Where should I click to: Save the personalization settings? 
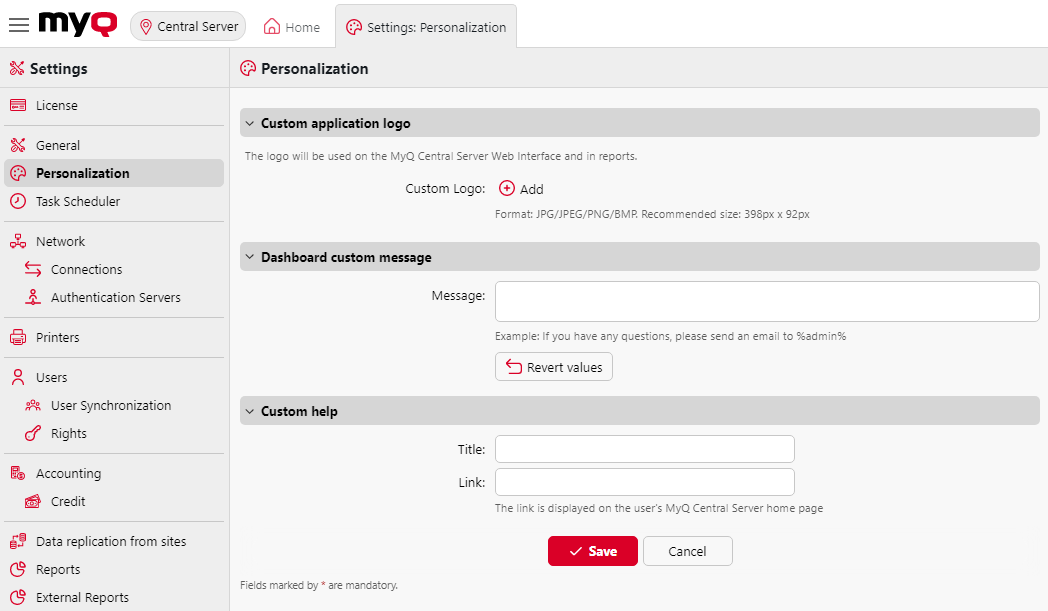592,550
